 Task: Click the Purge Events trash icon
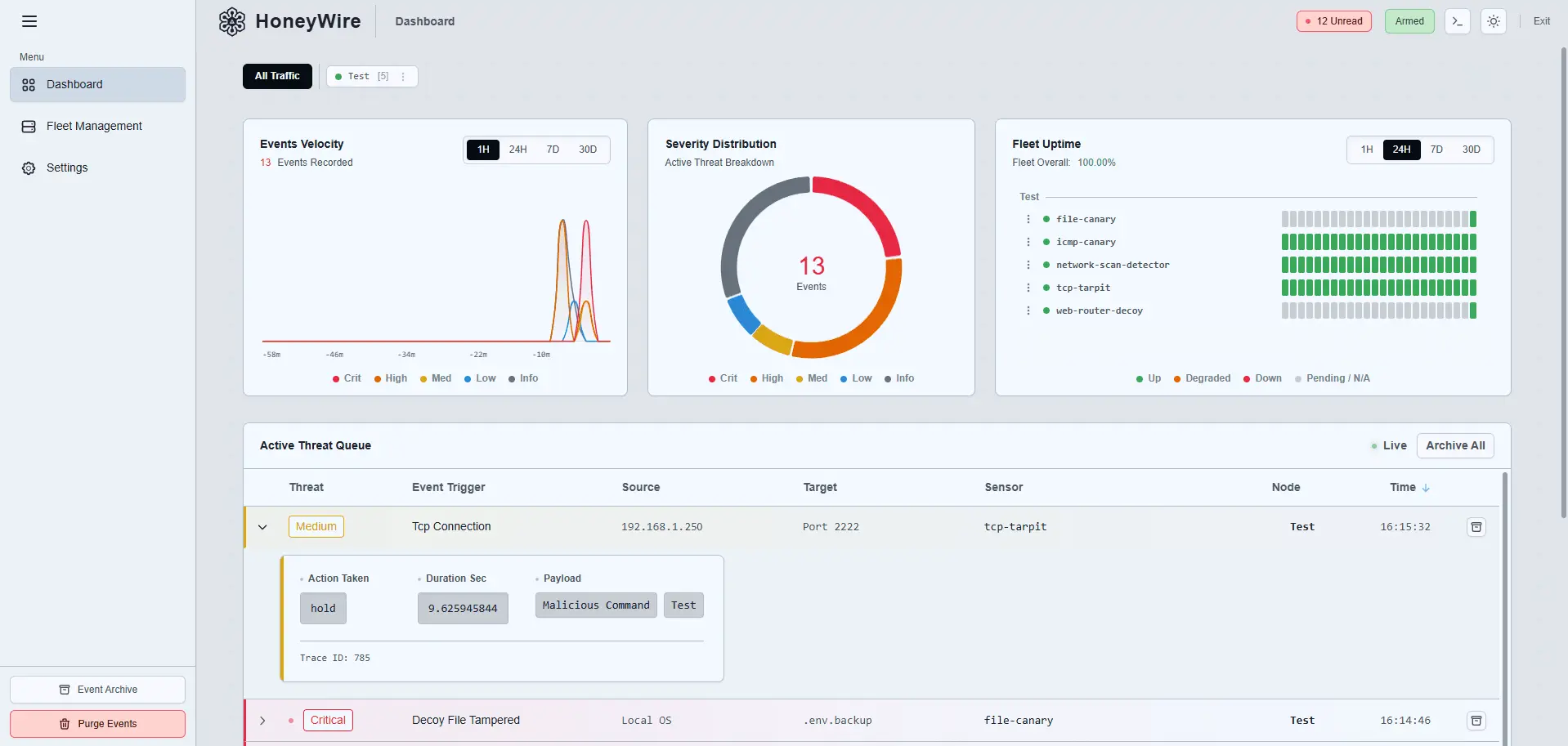[65, 724]
